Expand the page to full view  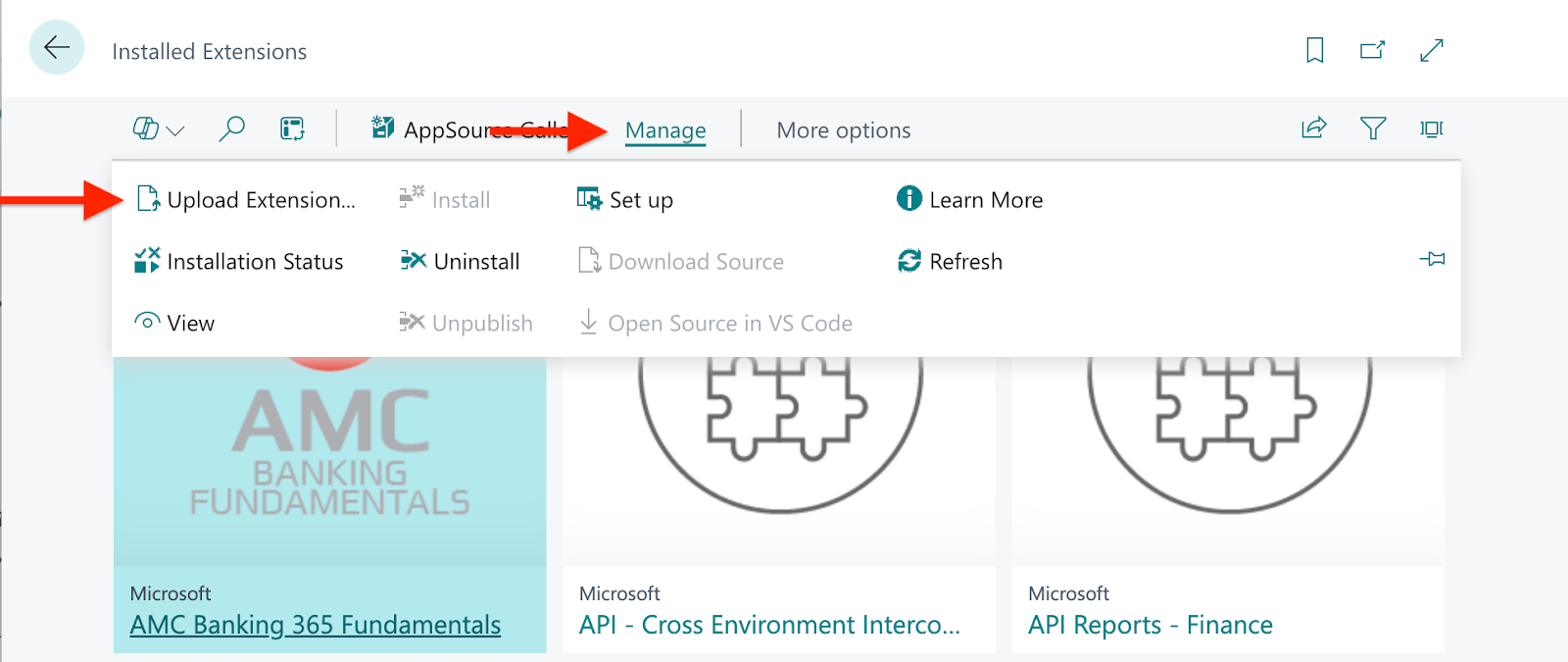[x=1431, y=50]
